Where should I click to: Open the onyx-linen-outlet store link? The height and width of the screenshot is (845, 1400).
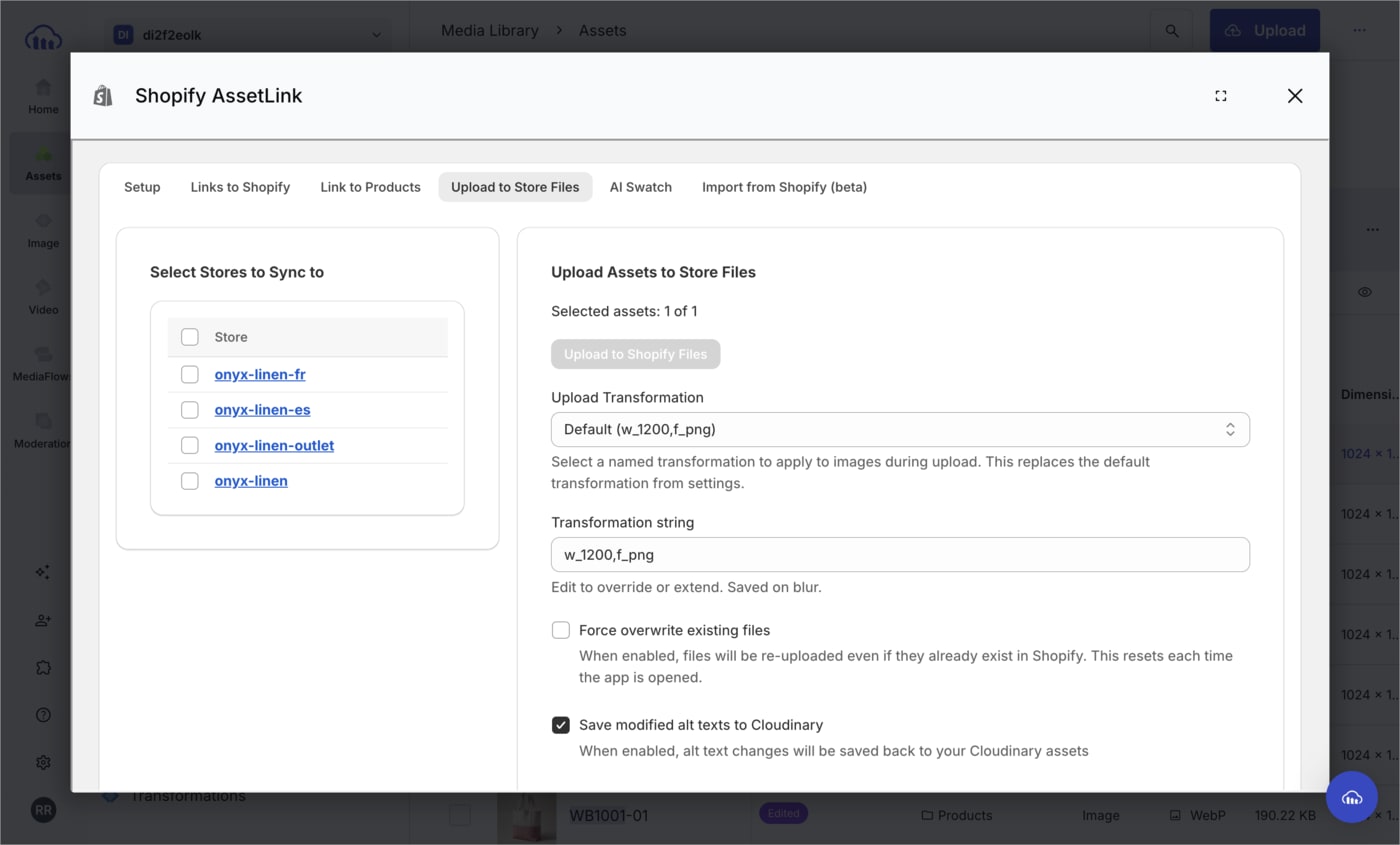tap(274, 445)
